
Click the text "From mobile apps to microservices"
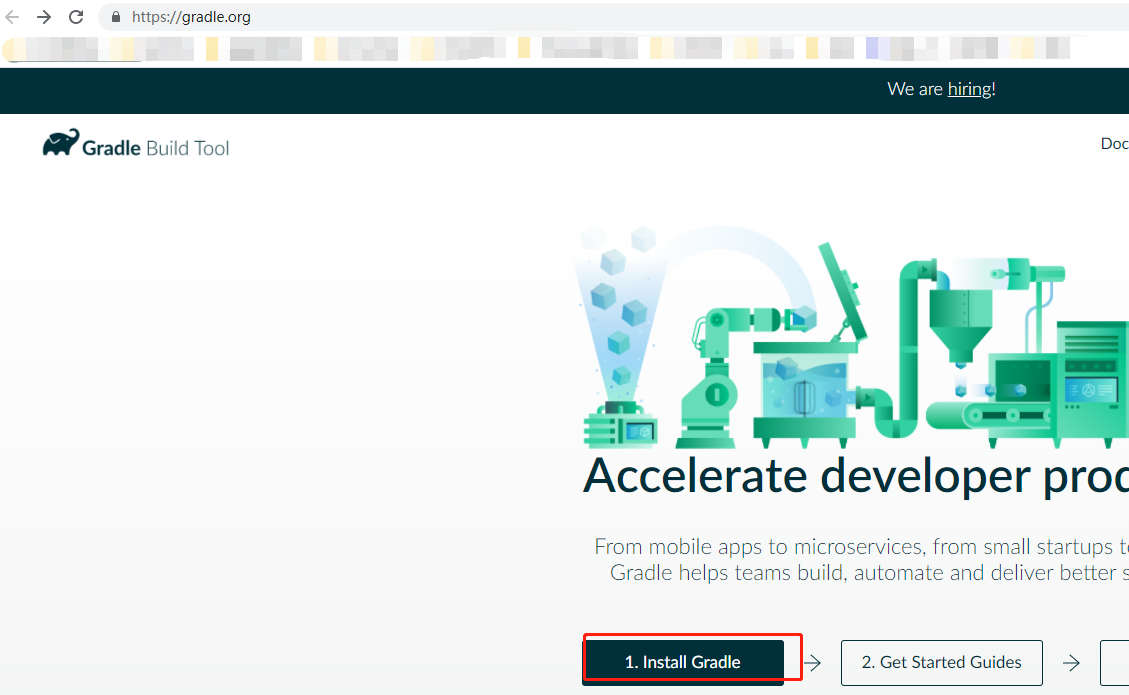tap(758, 547)
